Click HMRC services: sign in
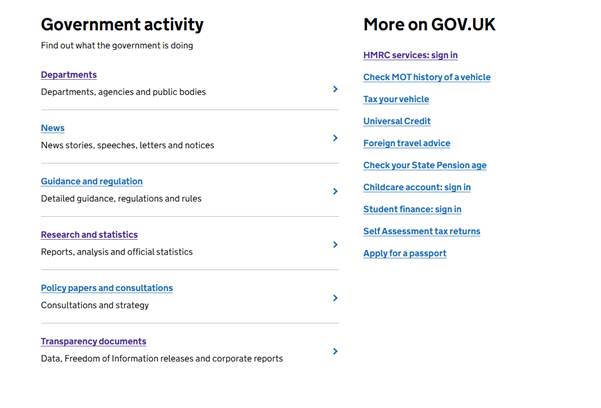The width and height of the screenshot is (601, 408). [x=410, y=55]
